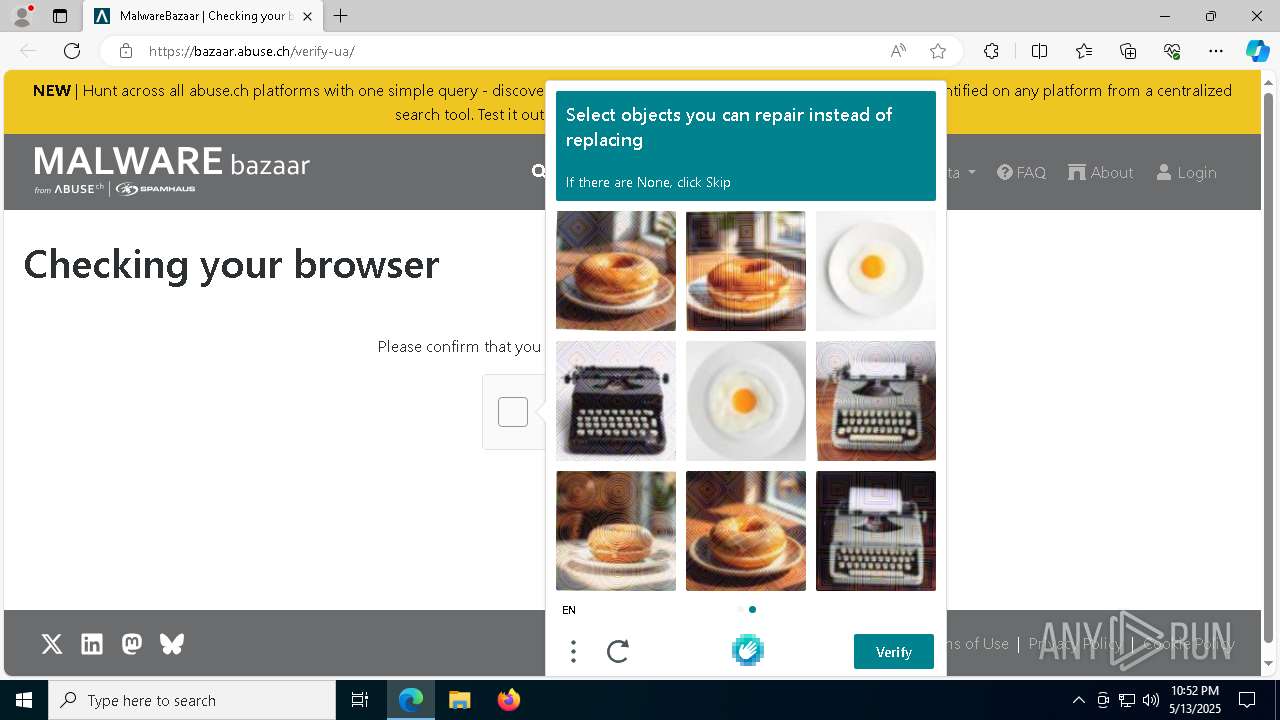
Task: Open Favorites list icon
Action: (1084, 51)
